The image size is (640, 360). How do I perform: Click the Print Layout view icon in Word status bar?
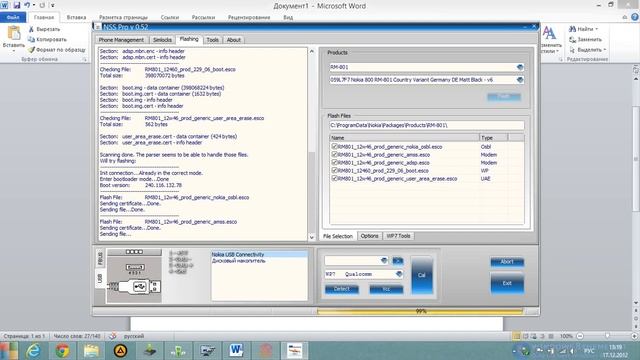pyautogui.click(x=516, y=336)
